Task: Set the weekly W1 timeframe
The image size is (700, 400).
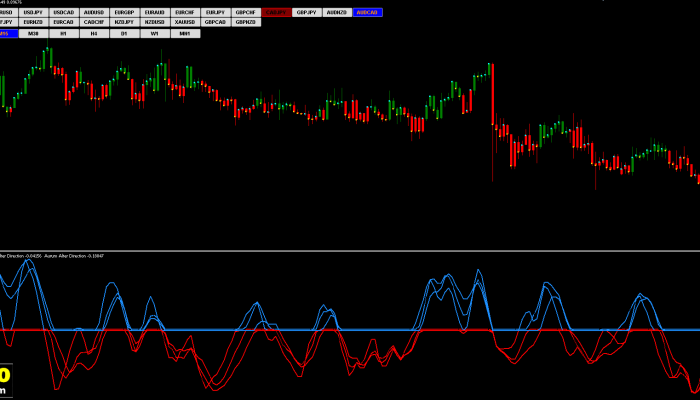Action: pos(154,33)
